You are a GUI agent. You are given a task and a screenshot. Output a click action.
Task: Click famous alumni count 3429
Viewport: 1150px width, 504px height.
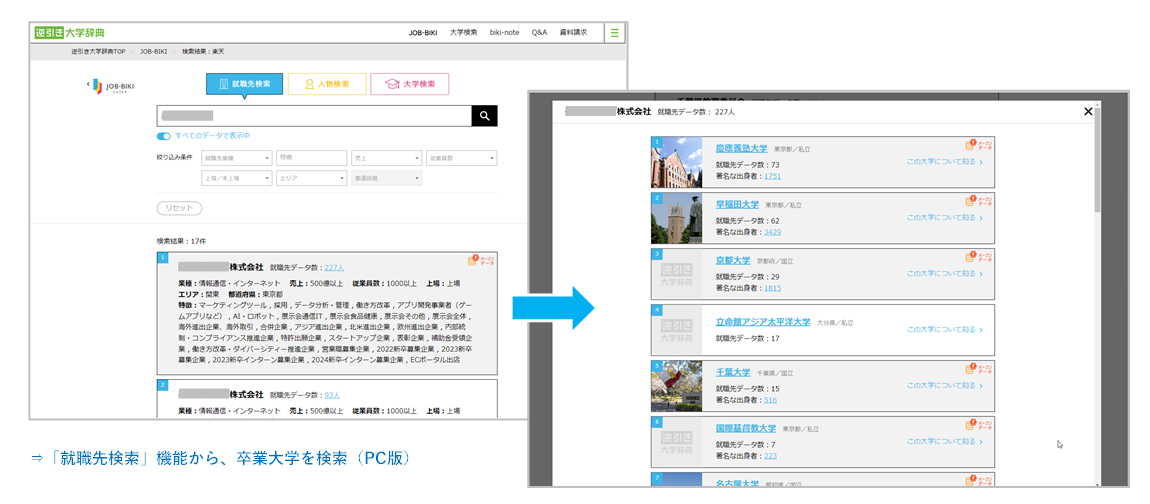coord(772,232)
